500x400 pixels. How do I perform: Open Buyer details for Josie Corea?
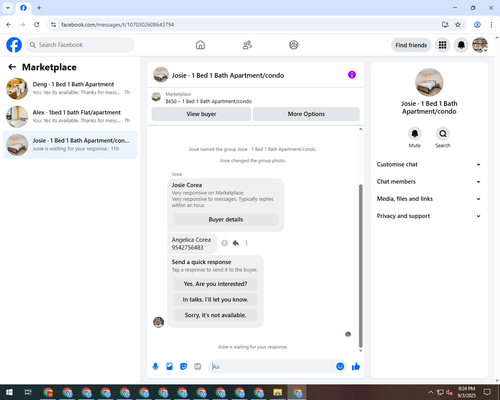(226, 219)
